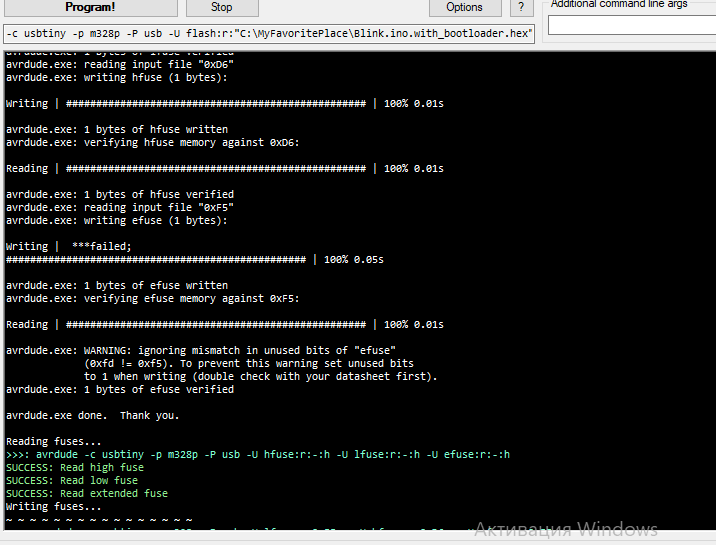The image size is (716, 545).
Task: Click the question mark help button
Action: pyautogui.click(x=521, y=8)
